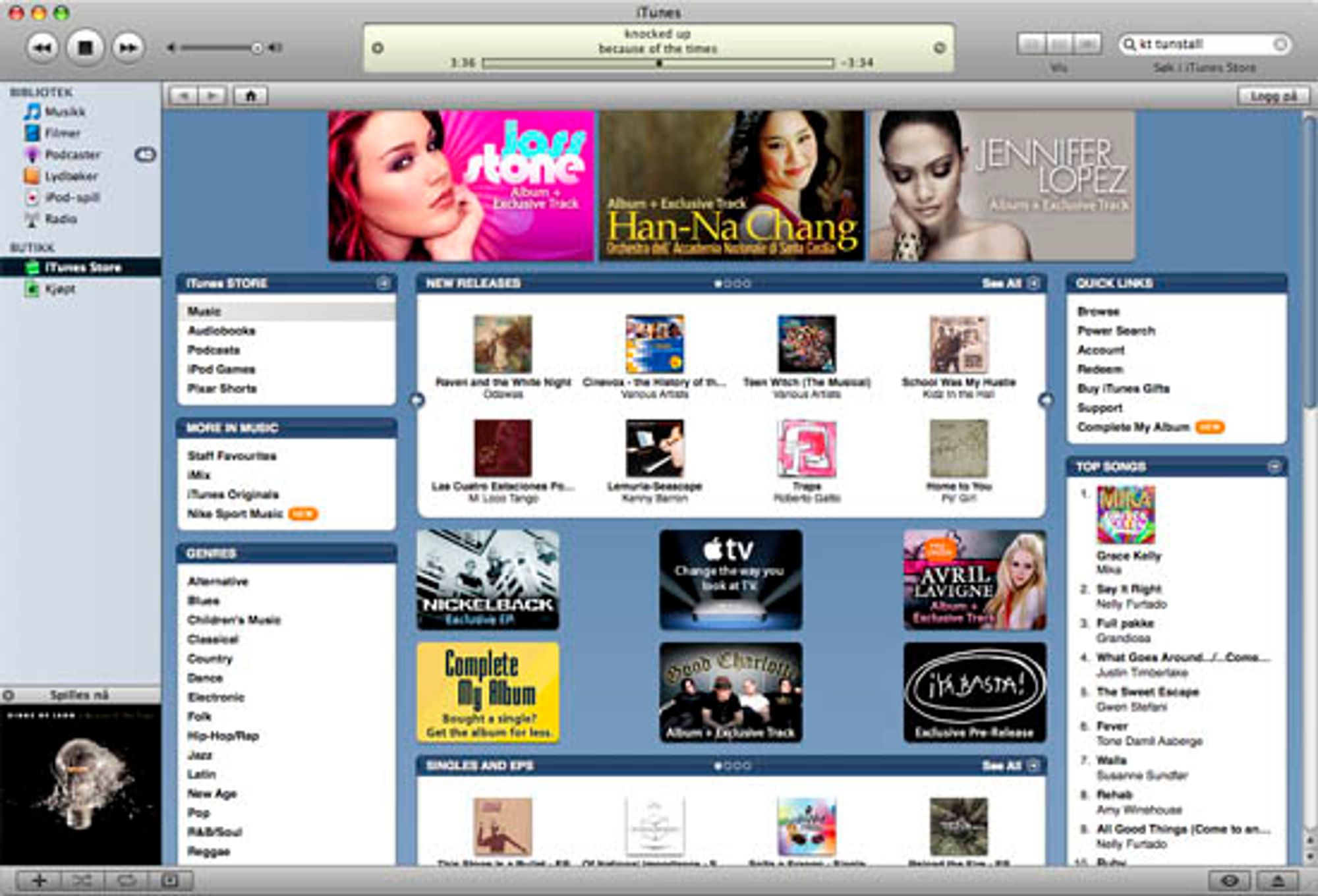Open iPod Games in the store list

(x=221, y=369)
